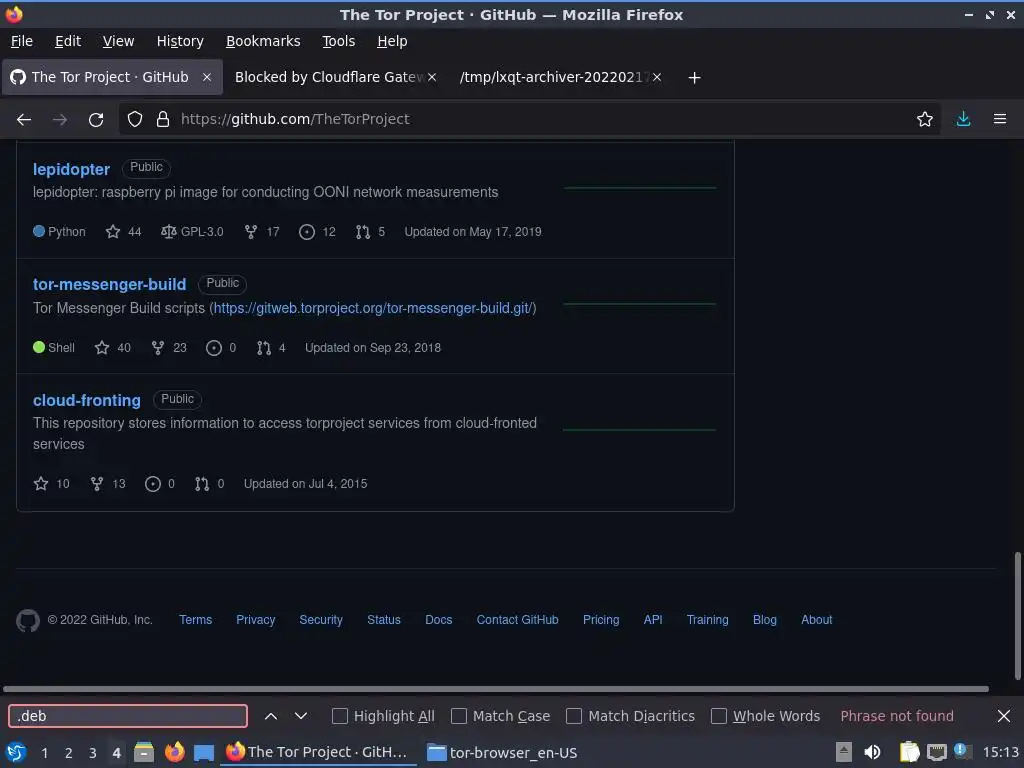Click cloud-fronting stars count 10

(x=51, y=484)
